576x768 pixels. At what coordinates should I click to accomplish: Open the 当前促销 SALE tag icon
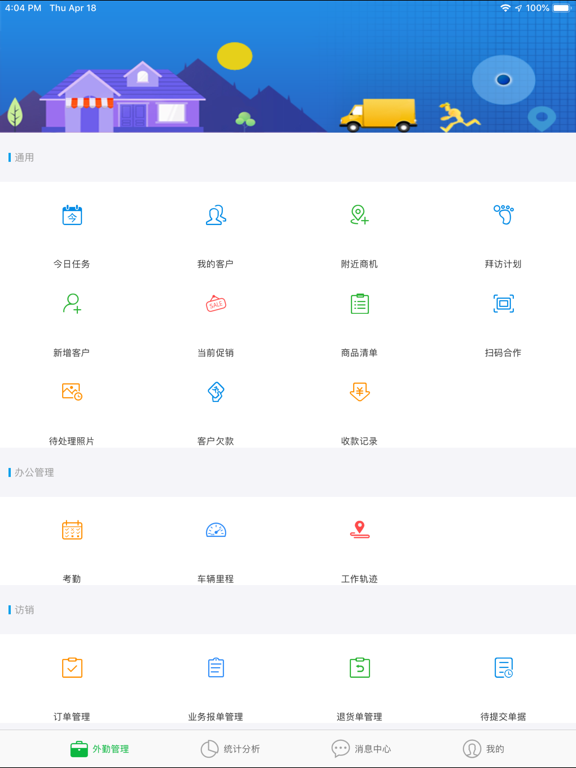coord(216,304)
